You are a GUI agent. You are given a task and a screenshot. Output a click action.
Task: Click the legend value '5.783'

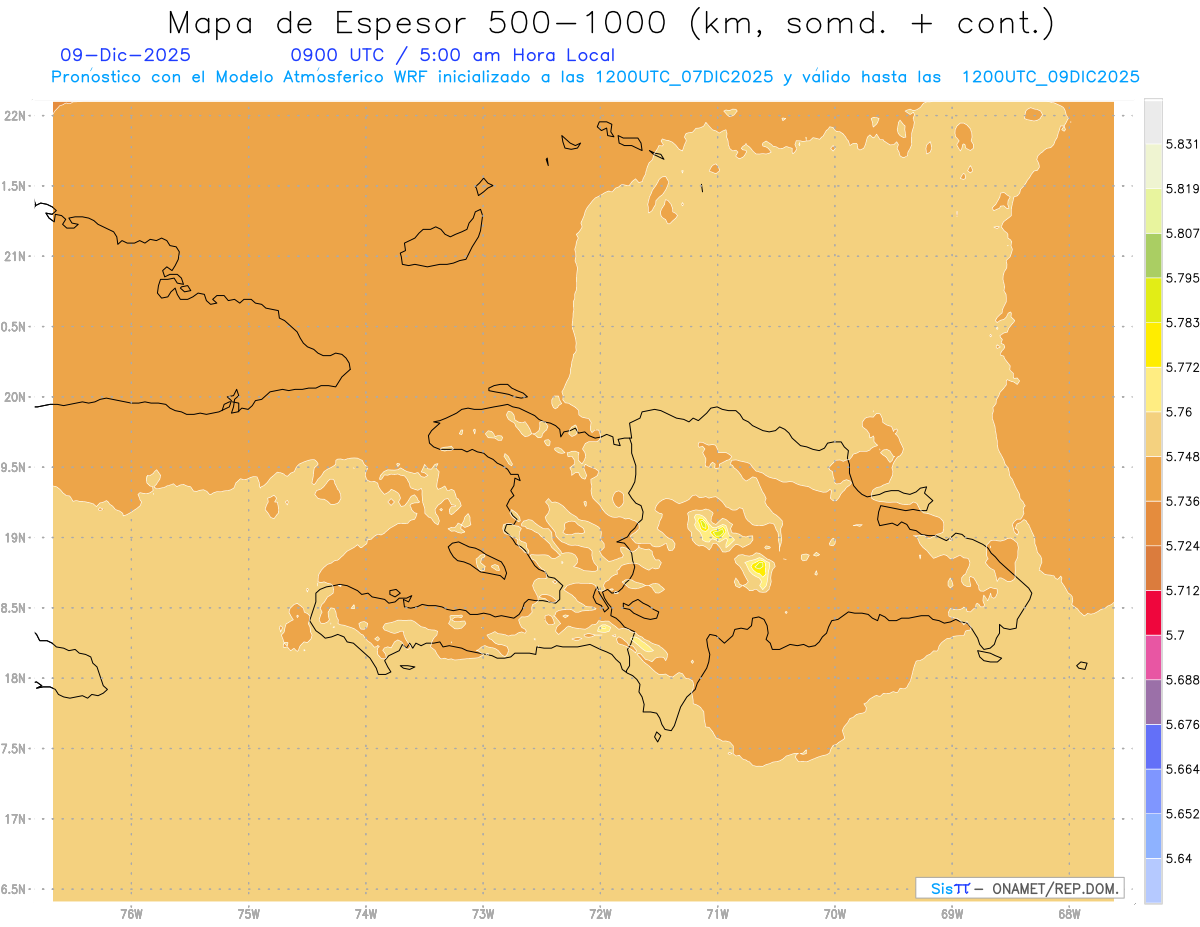click(x=1183, y=322)
